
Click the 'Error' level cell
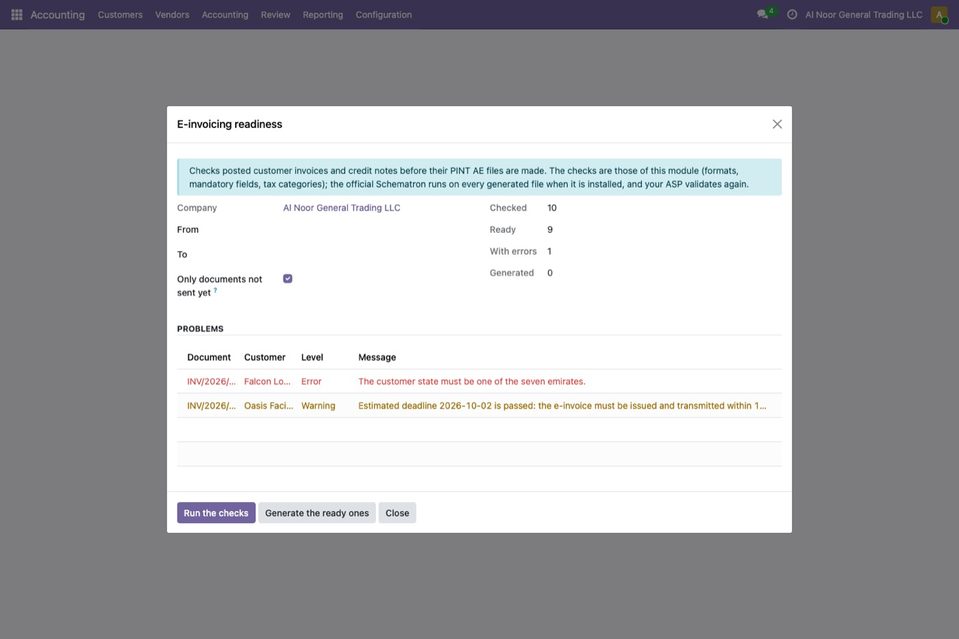coord(311,382)
